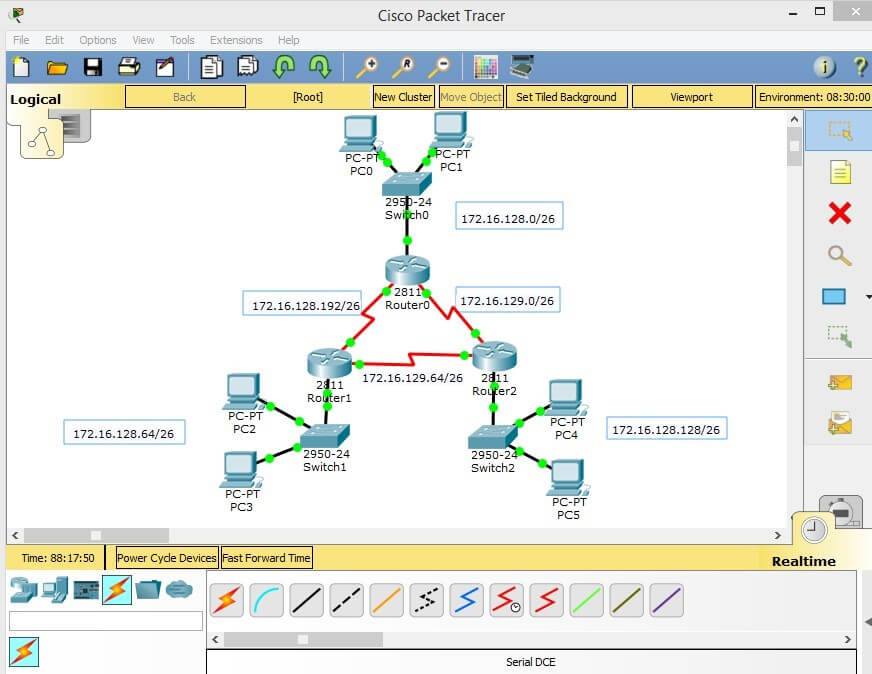Switch to Realtime mode tab
This screenshot has height=674, width=872.
point(804,561)
